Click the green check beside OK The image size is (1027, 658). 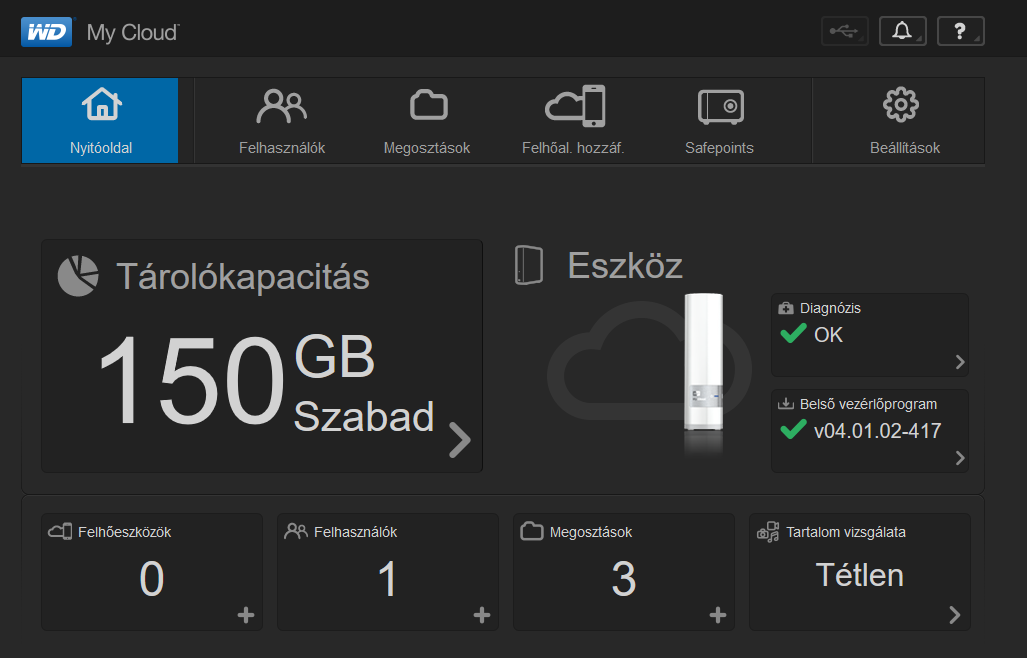click(x=793, y=334)
